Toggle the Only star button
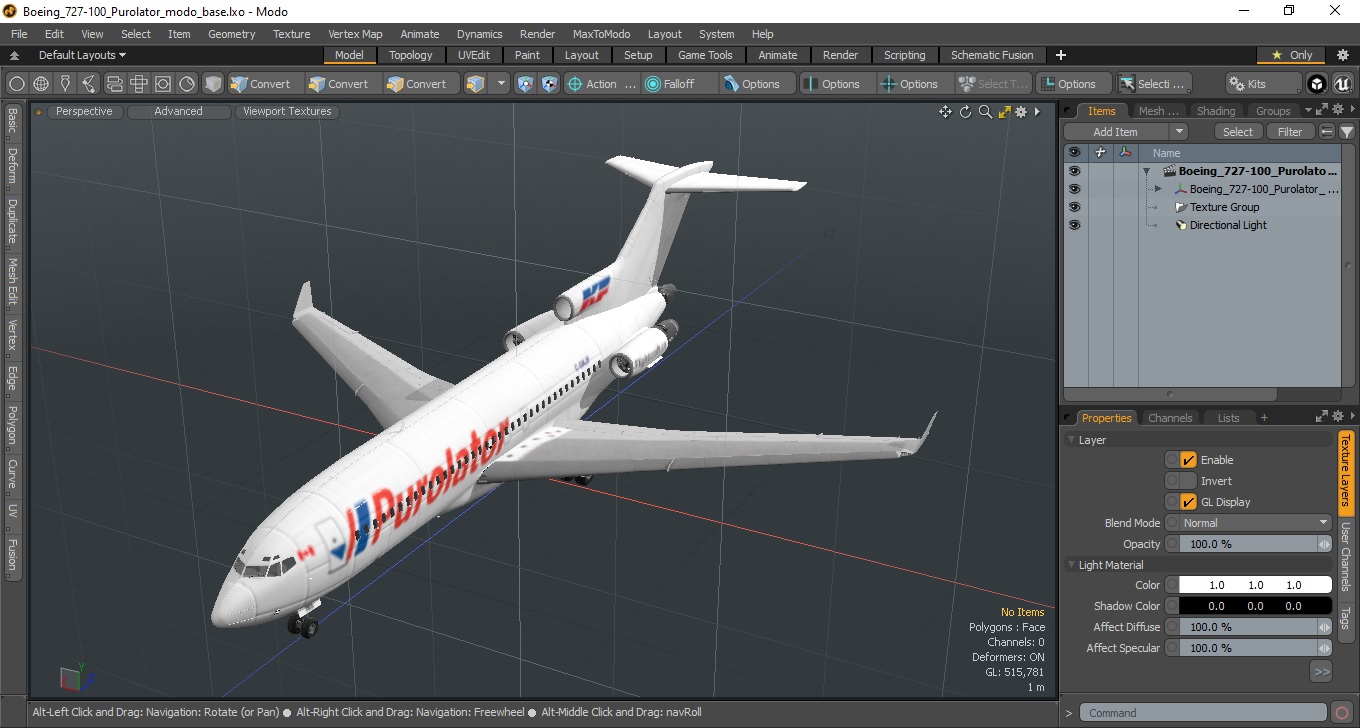Image resolution: width=1360 pixels, height=728 pixels. [x=1291, y=55]
